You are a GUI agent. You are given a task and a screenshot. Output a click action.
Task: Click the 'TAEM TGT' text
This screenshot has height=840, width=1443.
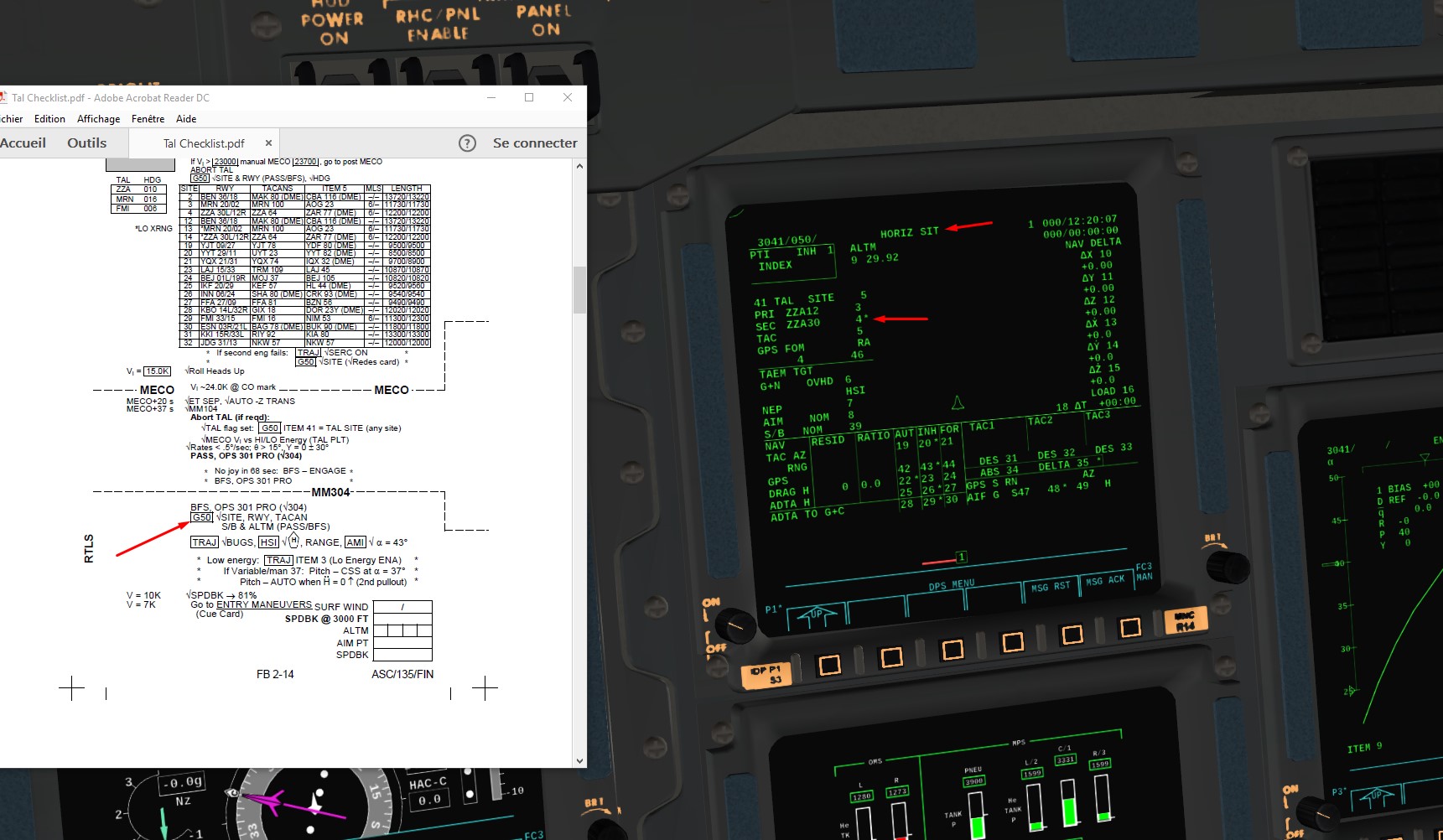(x=786, y=373)
